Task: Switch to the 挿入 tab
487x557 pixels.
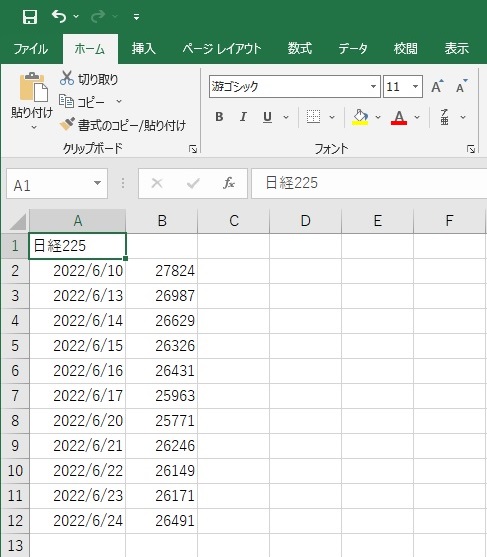Action: pos(144,49)
